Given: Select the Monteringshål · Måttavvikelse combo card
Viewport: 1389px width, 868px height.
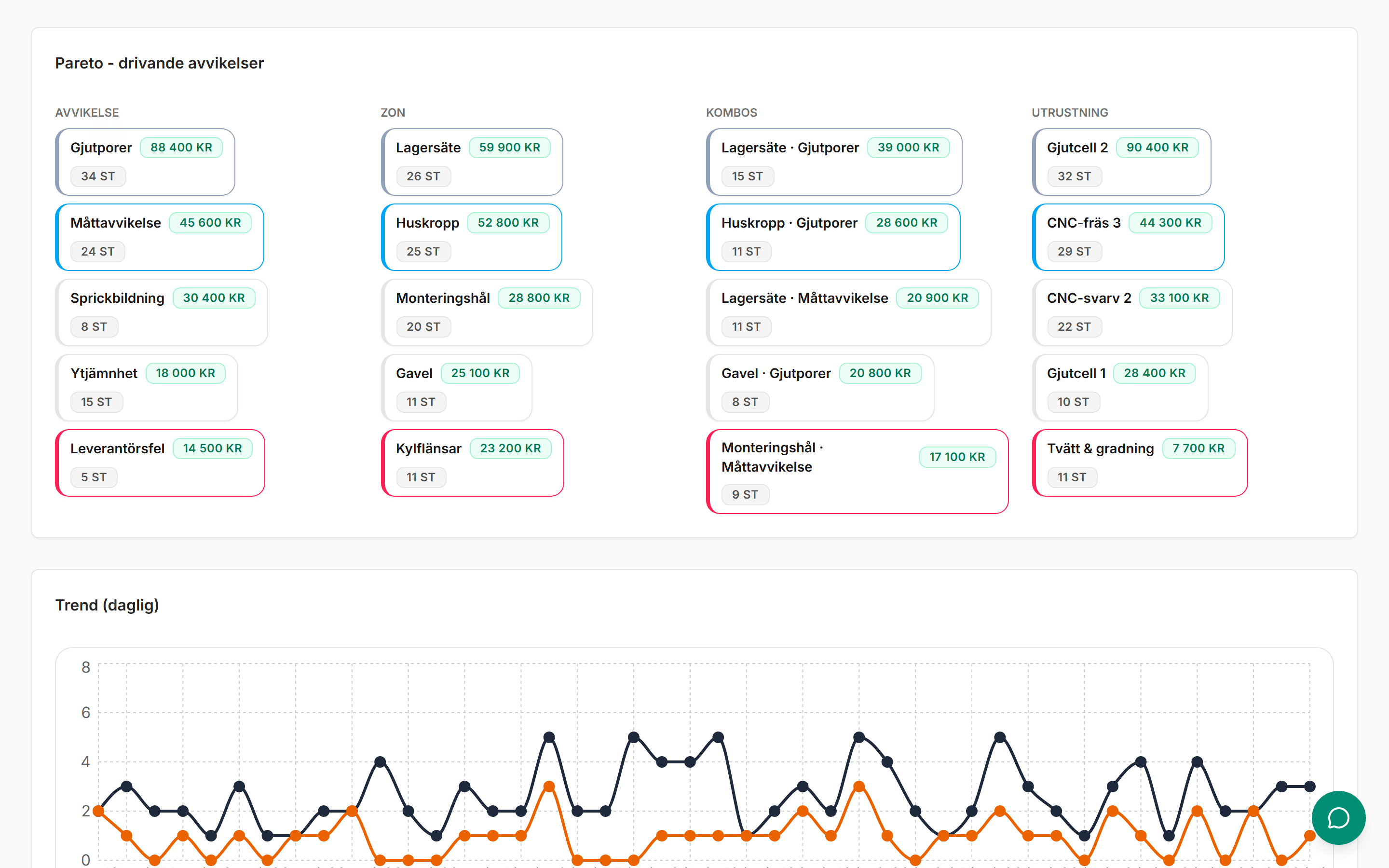Looking at the screenshot, I should coord(857,471).
